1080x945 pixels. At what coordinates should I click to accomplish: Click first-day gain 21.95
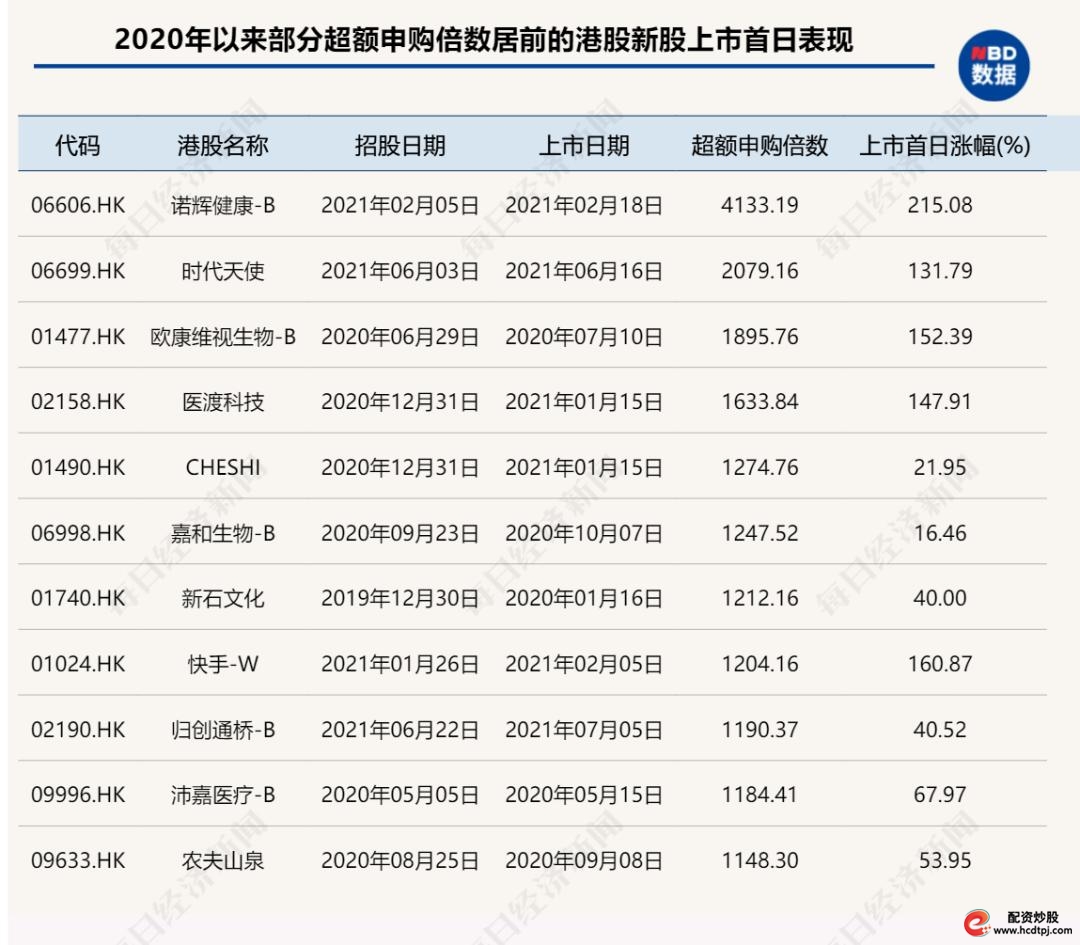[x=939, y=468]
